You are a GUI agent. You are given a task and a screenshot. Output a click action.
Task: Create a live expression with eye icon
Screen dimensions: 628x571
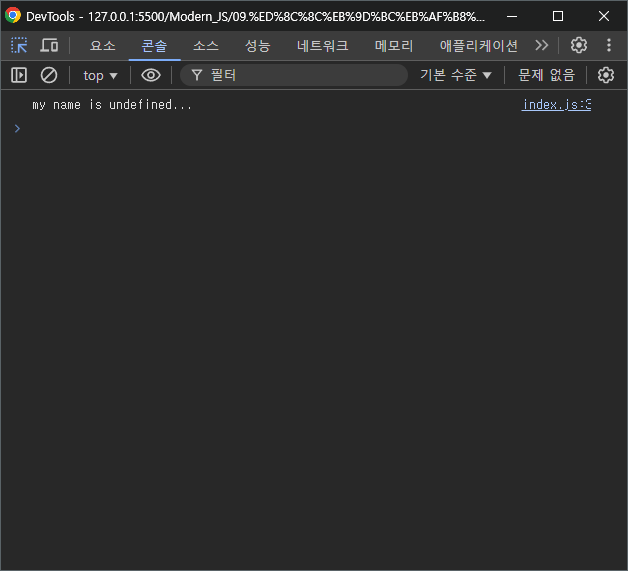coord(151,75)
